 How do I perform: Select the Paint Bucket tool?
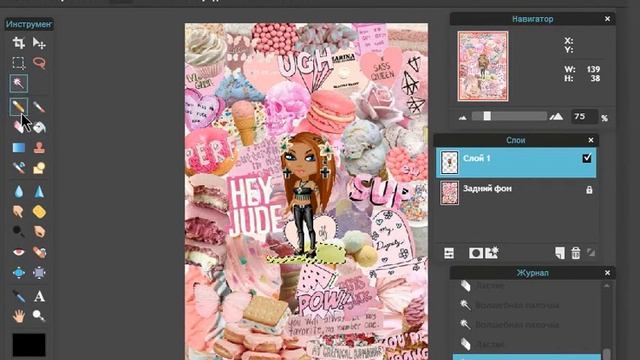pos(39,127)
